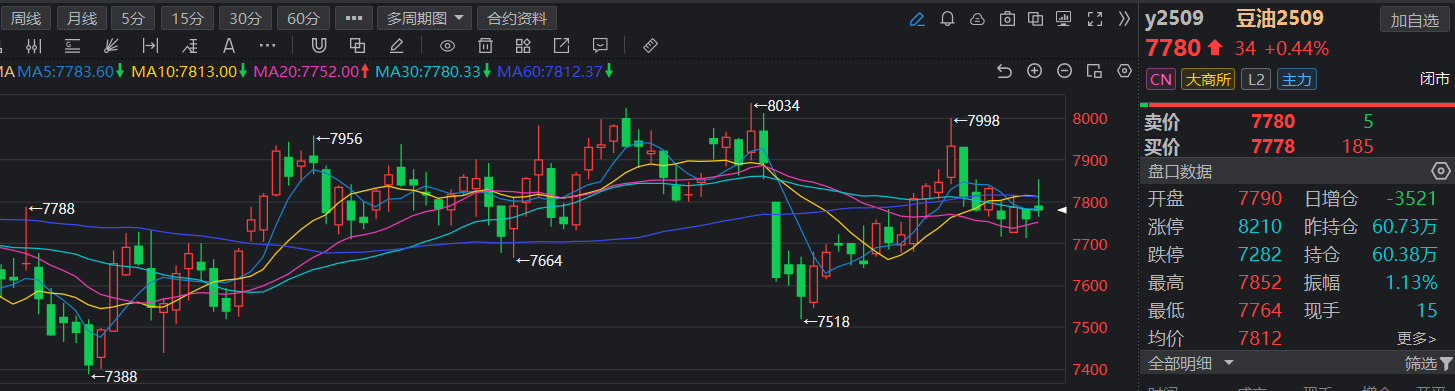Switch to 30分 period tab
1455x391 pixels.
pos(245,18)
